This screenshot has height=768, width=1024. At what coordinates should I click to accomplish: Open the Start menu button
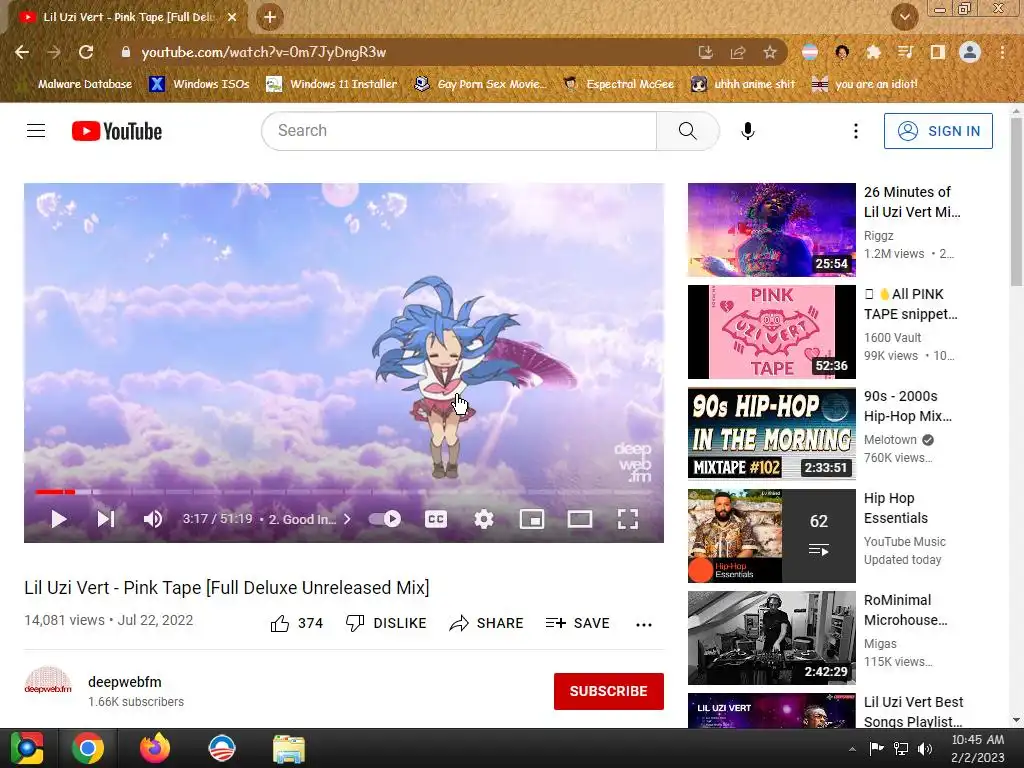[27, 748]
